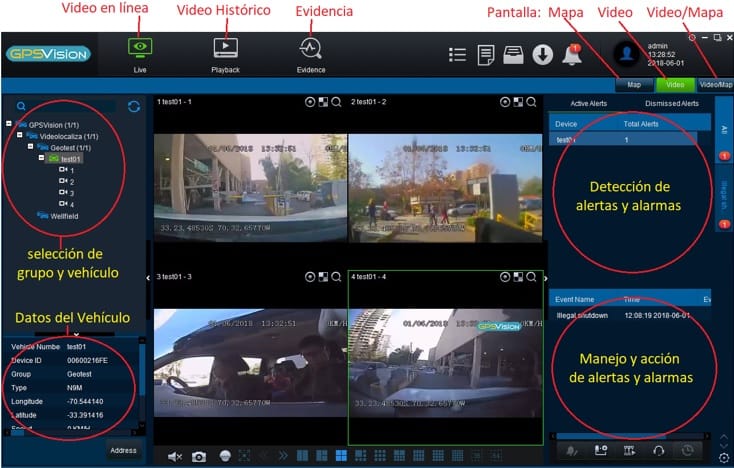Screen dimensions: 734x468
Task: Open the Dismissed Alerts tab
Action: (x=672, y=103)
